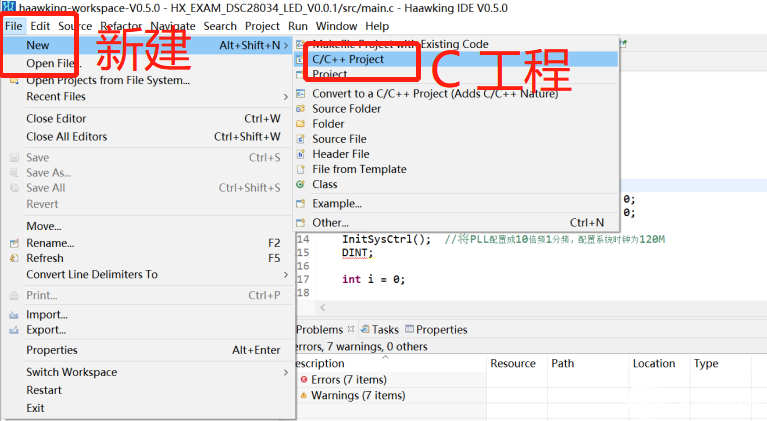Screen dimensions: 767x421
Task: Expand Errors (7 items) row
Action: coord(349,379)
